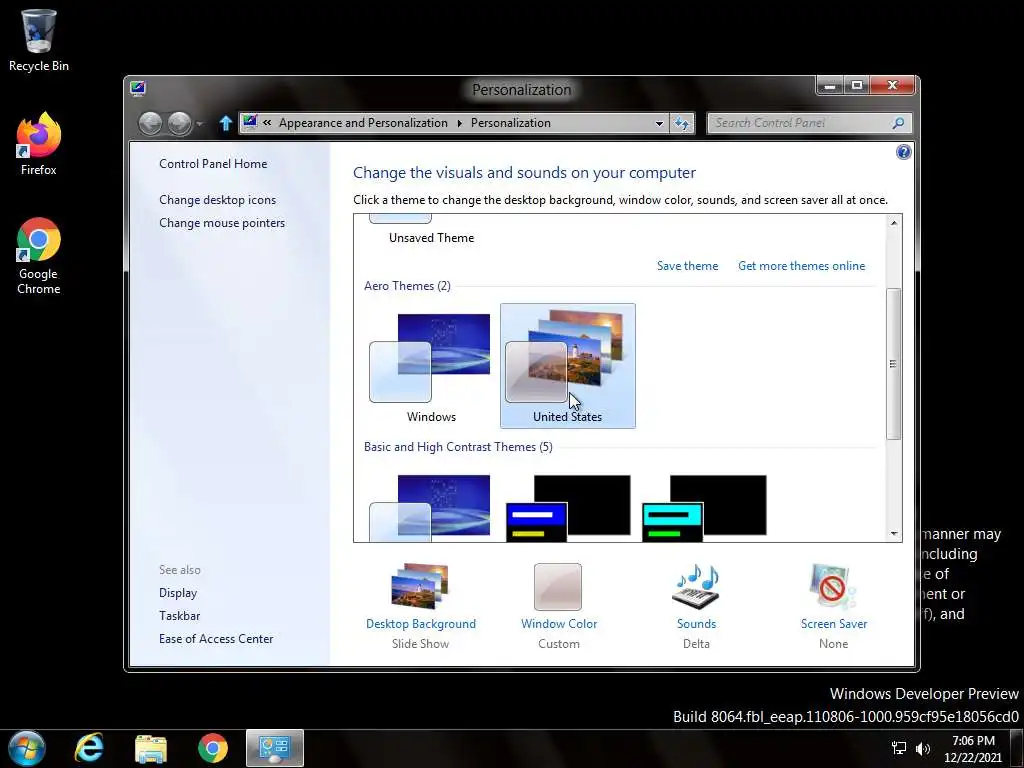Close the Personalization window
1024x768 pixels.
pyautogui.click(x=893, y=86)
